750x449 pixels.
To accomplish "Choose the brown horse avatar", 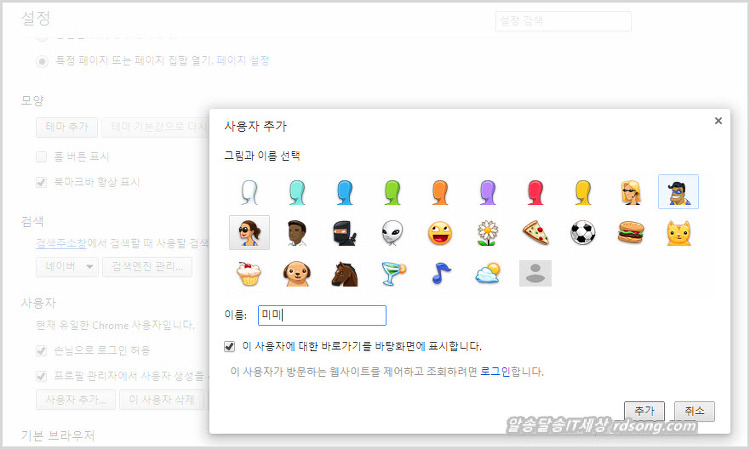I will [x=343, y=272].
